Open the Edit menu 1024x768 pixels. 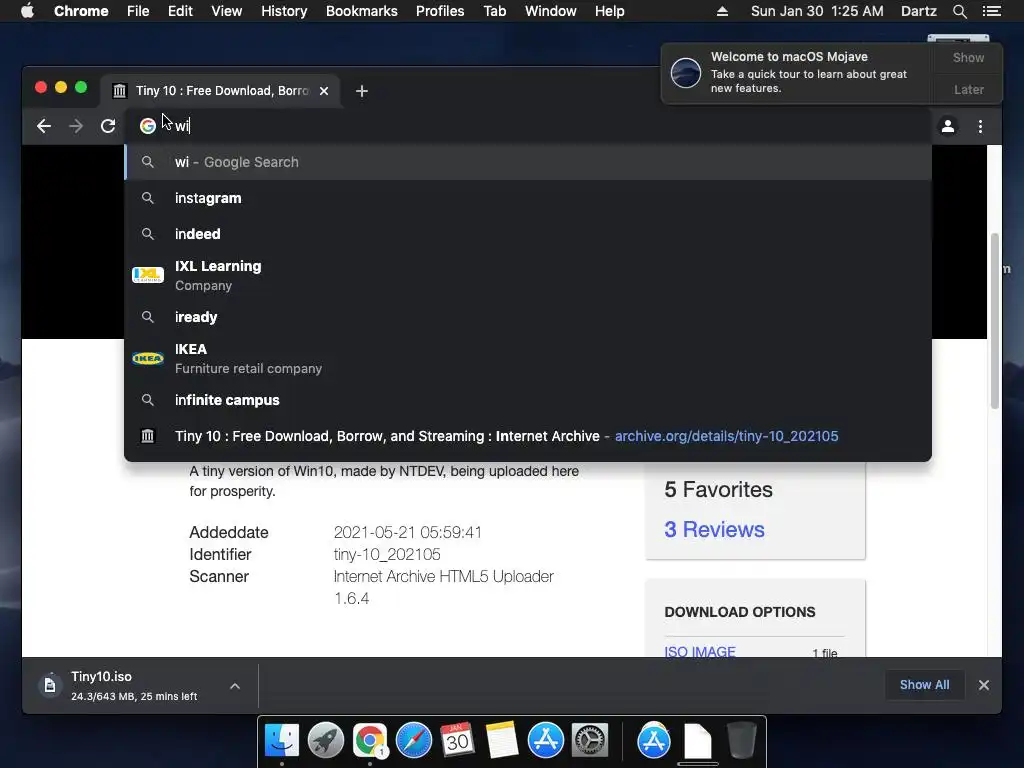pyautogui.click(x=180, y=11)
